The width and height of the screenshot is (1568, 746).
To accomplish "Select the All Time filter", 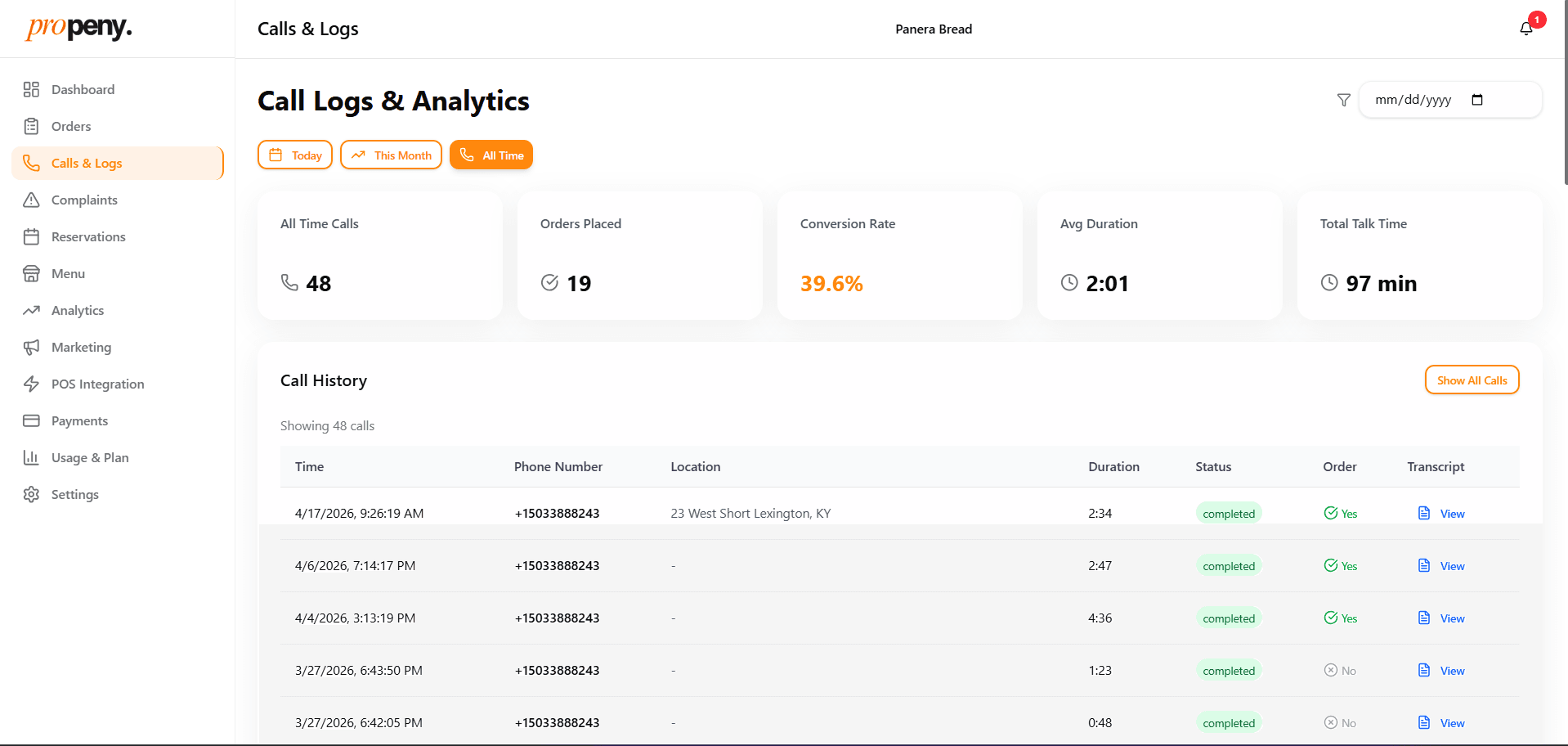I will [x=491, y=155].
